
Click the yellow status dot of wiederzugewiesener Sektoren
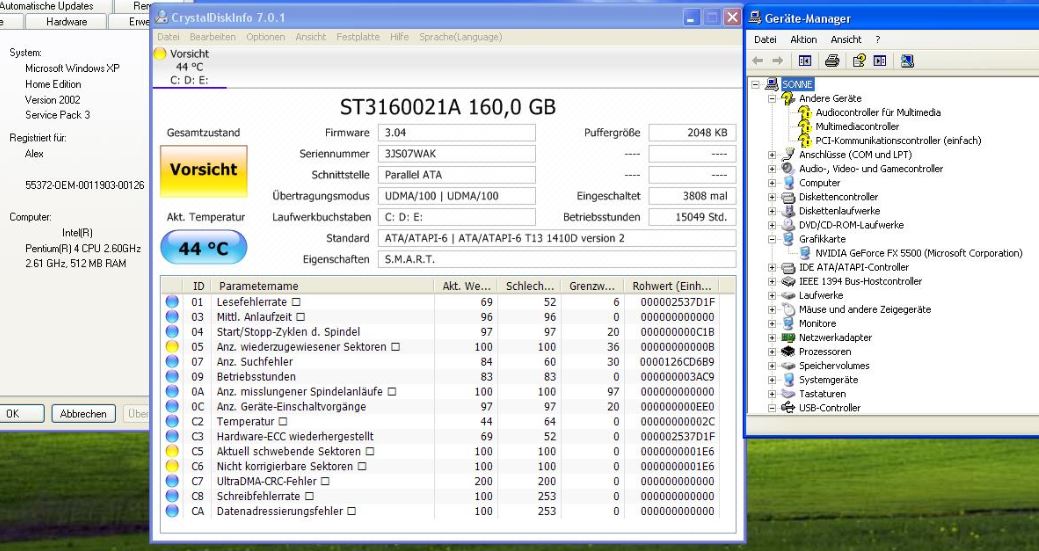click(x=172, y=346)
